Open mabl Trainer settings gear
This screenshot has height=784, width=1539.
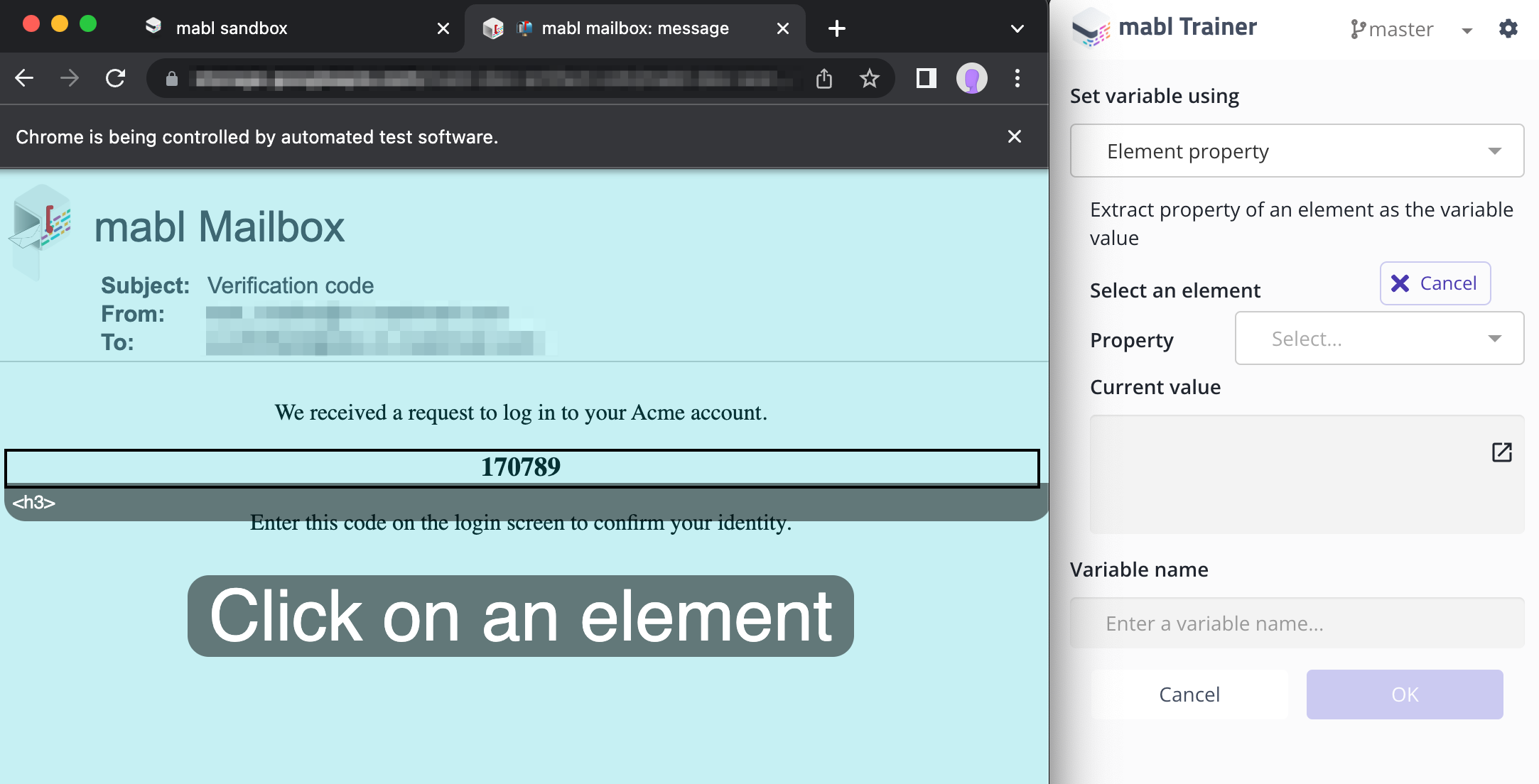[1508, 28]
